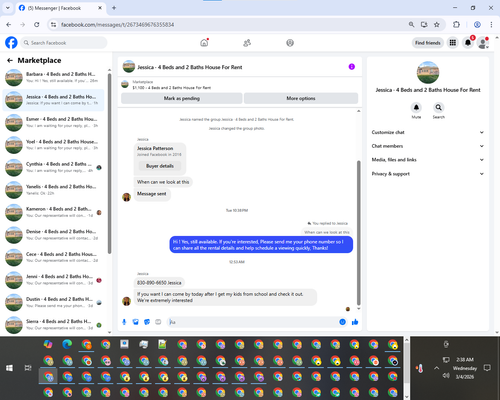
Task: Open Chrome three-dot menu
Action: coord(491,24)
